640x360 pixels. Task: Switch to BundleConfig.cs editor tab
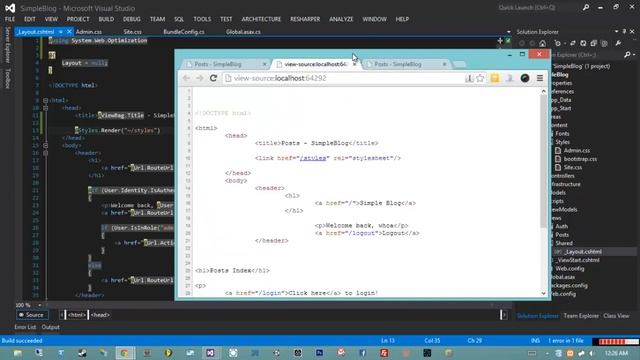[x=184, y=31]
